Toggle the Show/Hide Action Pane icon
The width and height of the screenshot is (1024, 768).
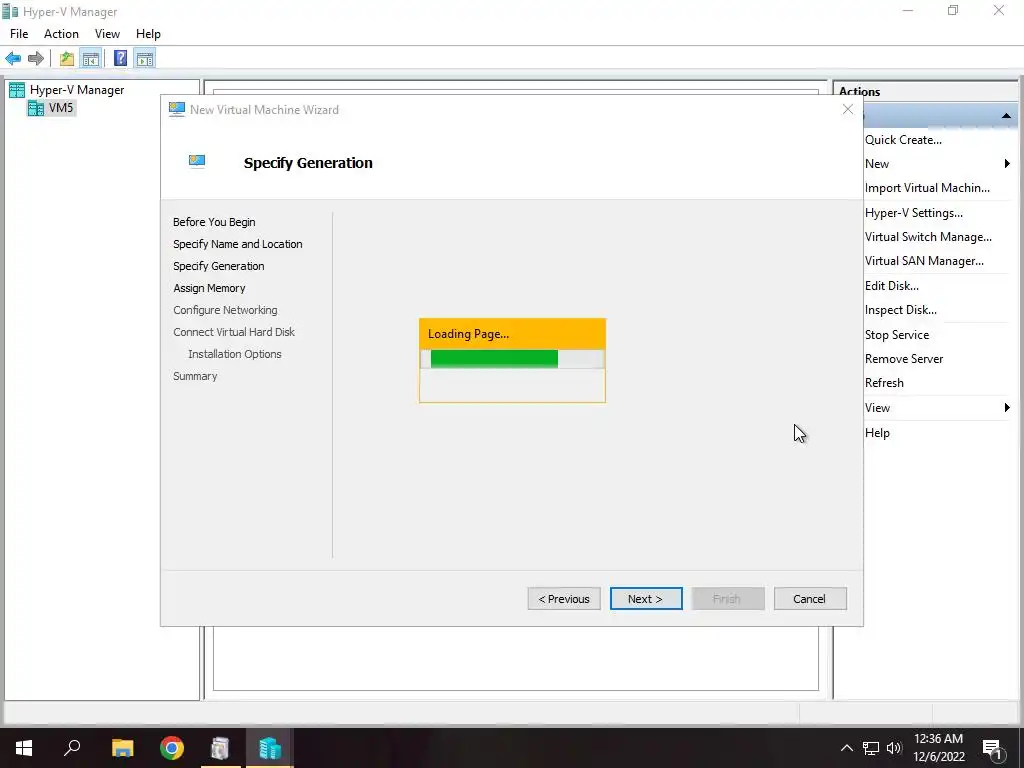click(x=145, y=59)
